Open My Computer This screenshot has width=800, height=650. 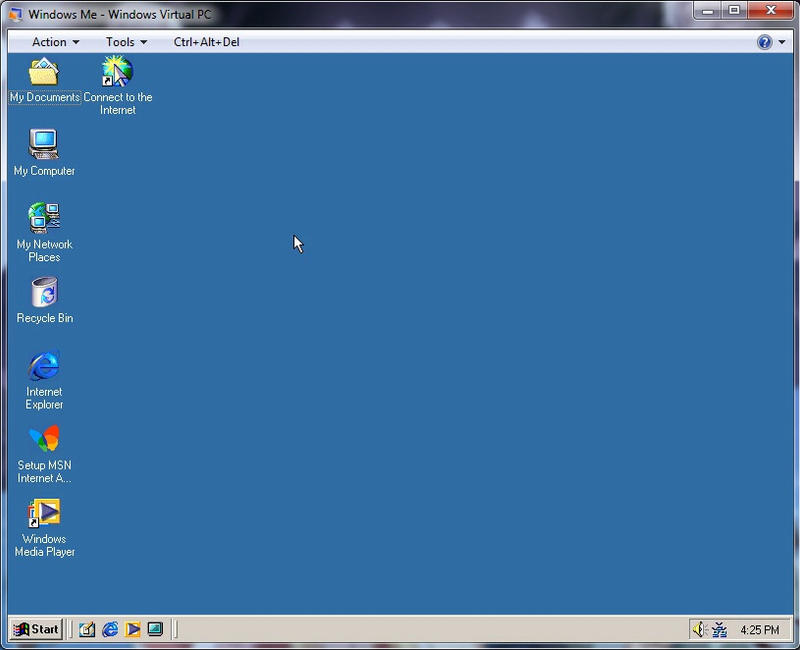[44, 145]
